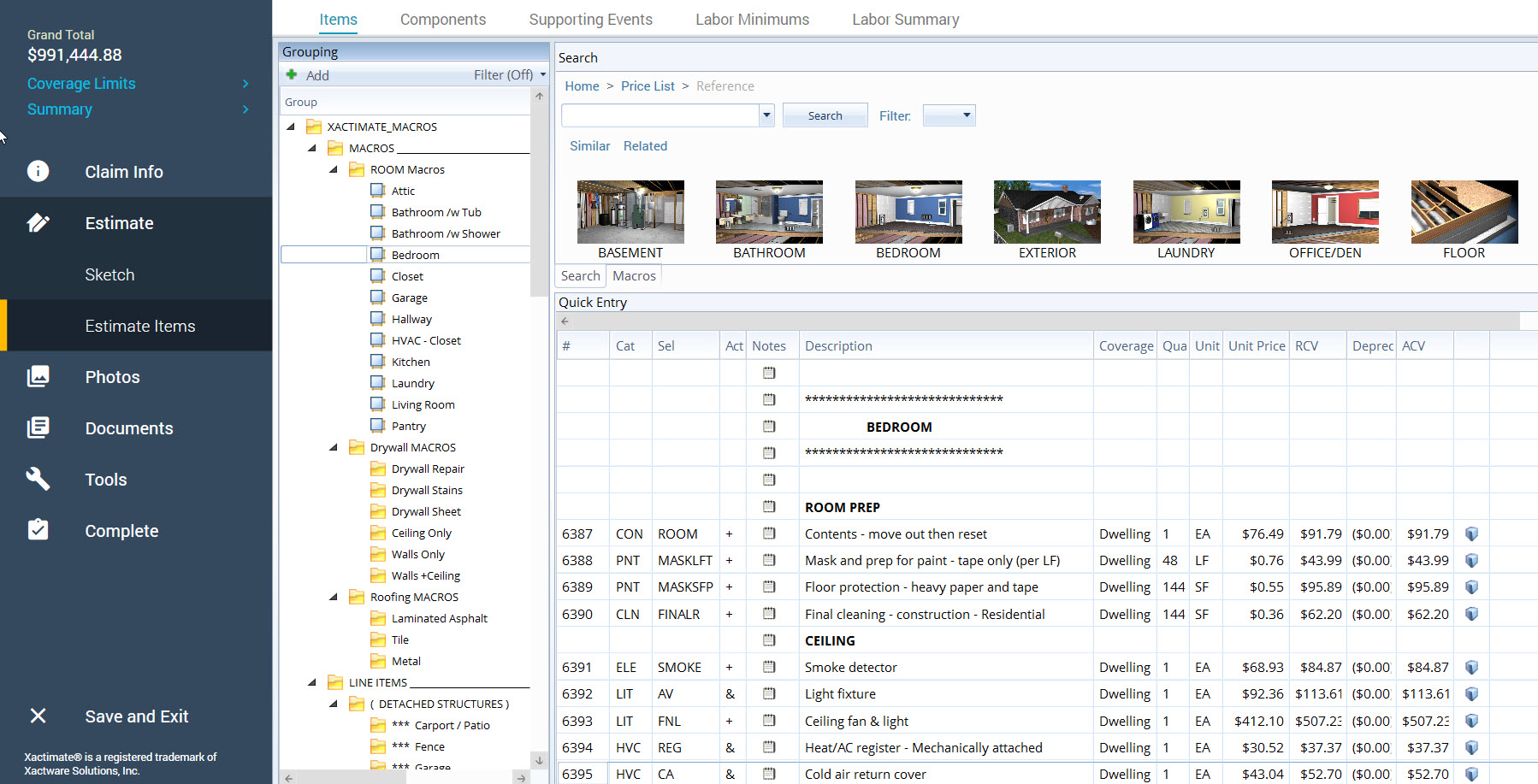Switch to the Labor Summary tab

click(905, 20)
